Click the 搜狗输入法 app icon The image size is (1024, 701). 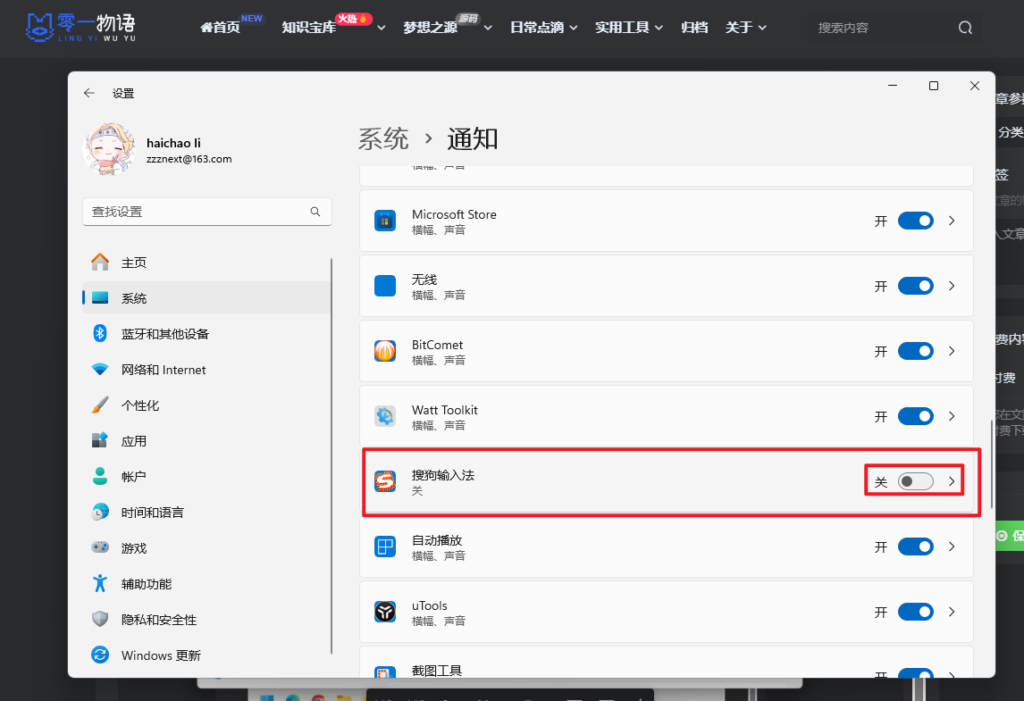tap(385, 482)
